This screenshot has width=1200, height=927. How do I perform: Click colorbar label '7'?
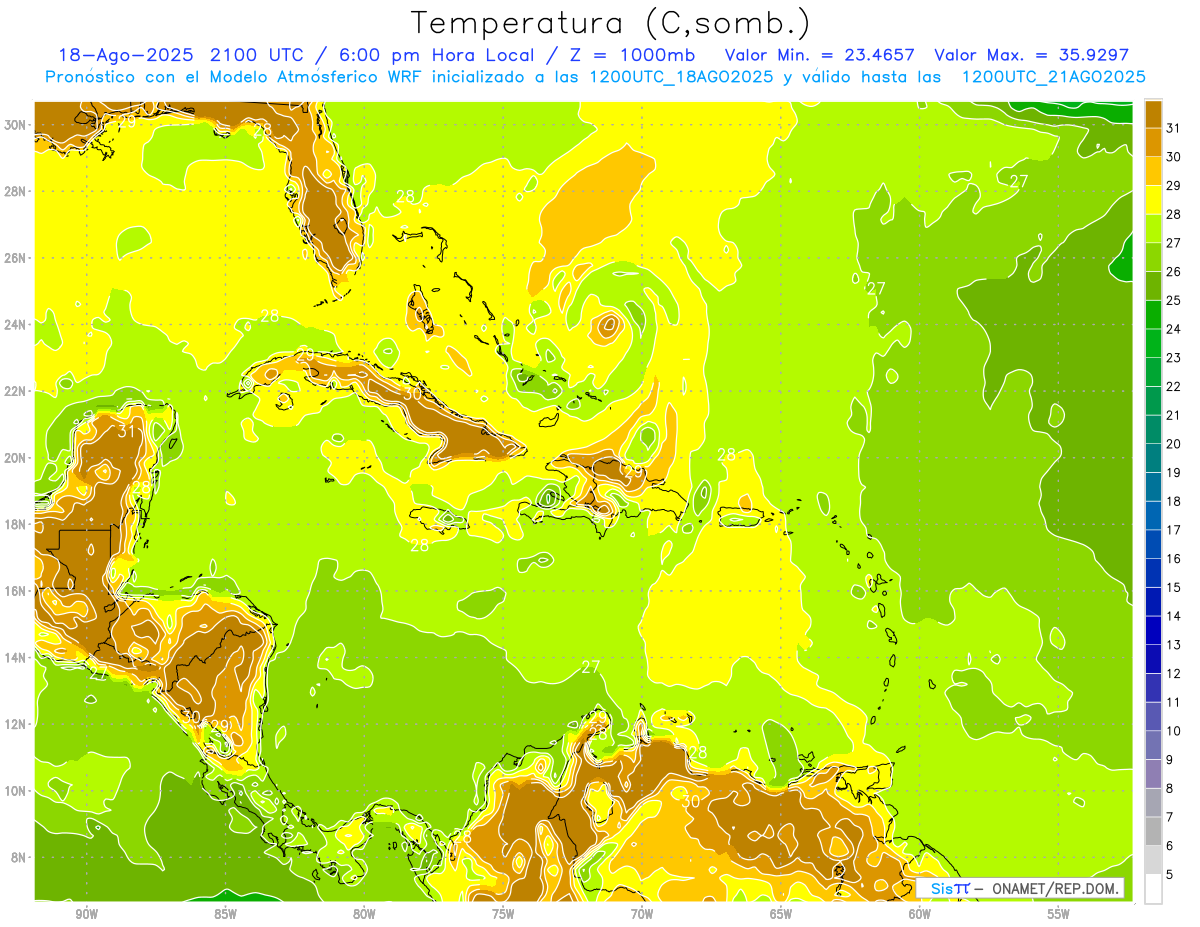(x=1171, y=818)
